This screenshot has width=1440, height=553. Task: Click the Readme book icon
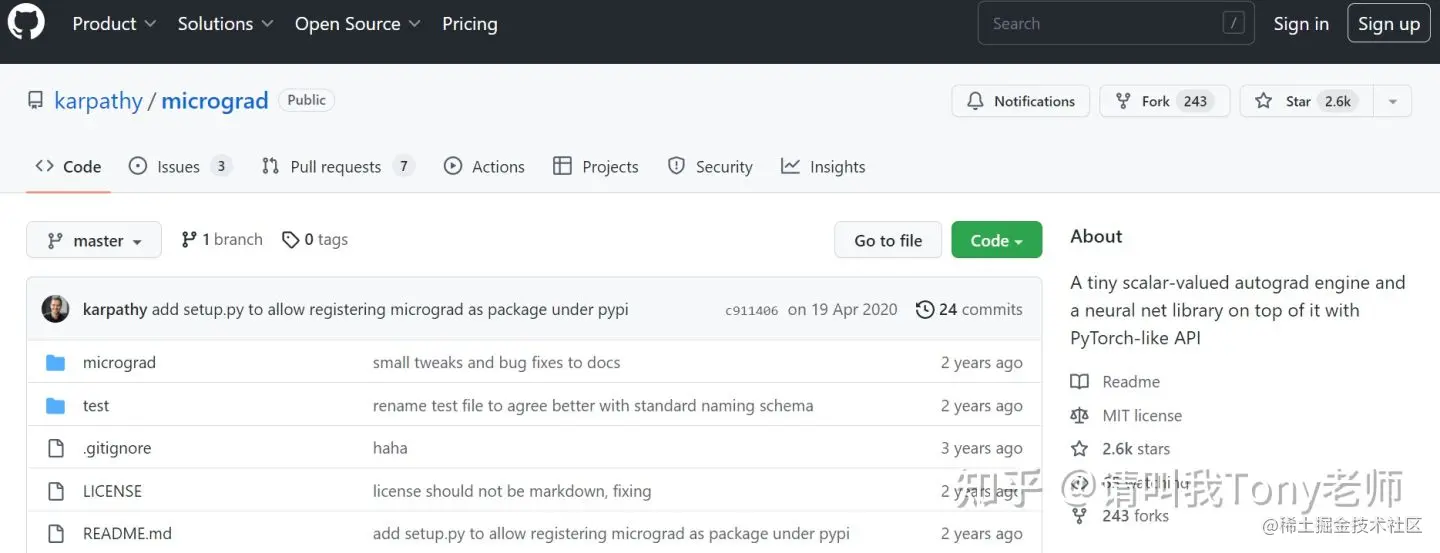1079,381
